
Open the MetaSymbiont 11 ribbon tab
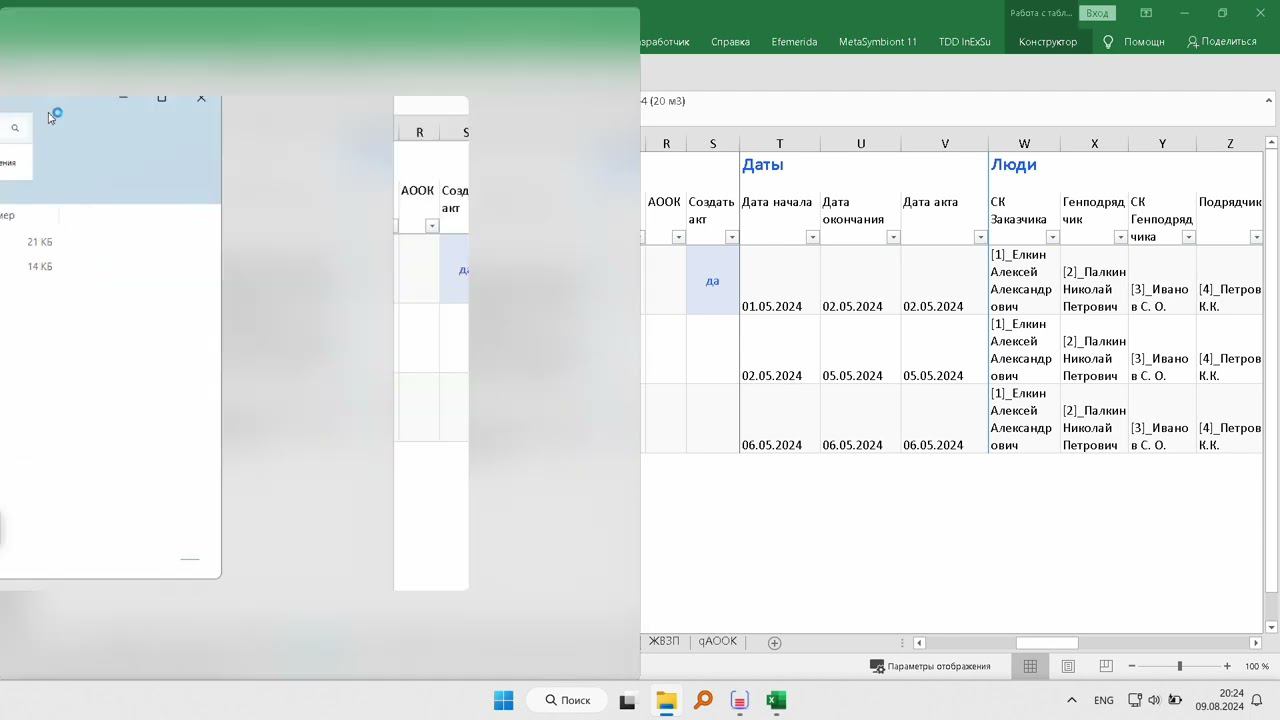pos(878,42)
